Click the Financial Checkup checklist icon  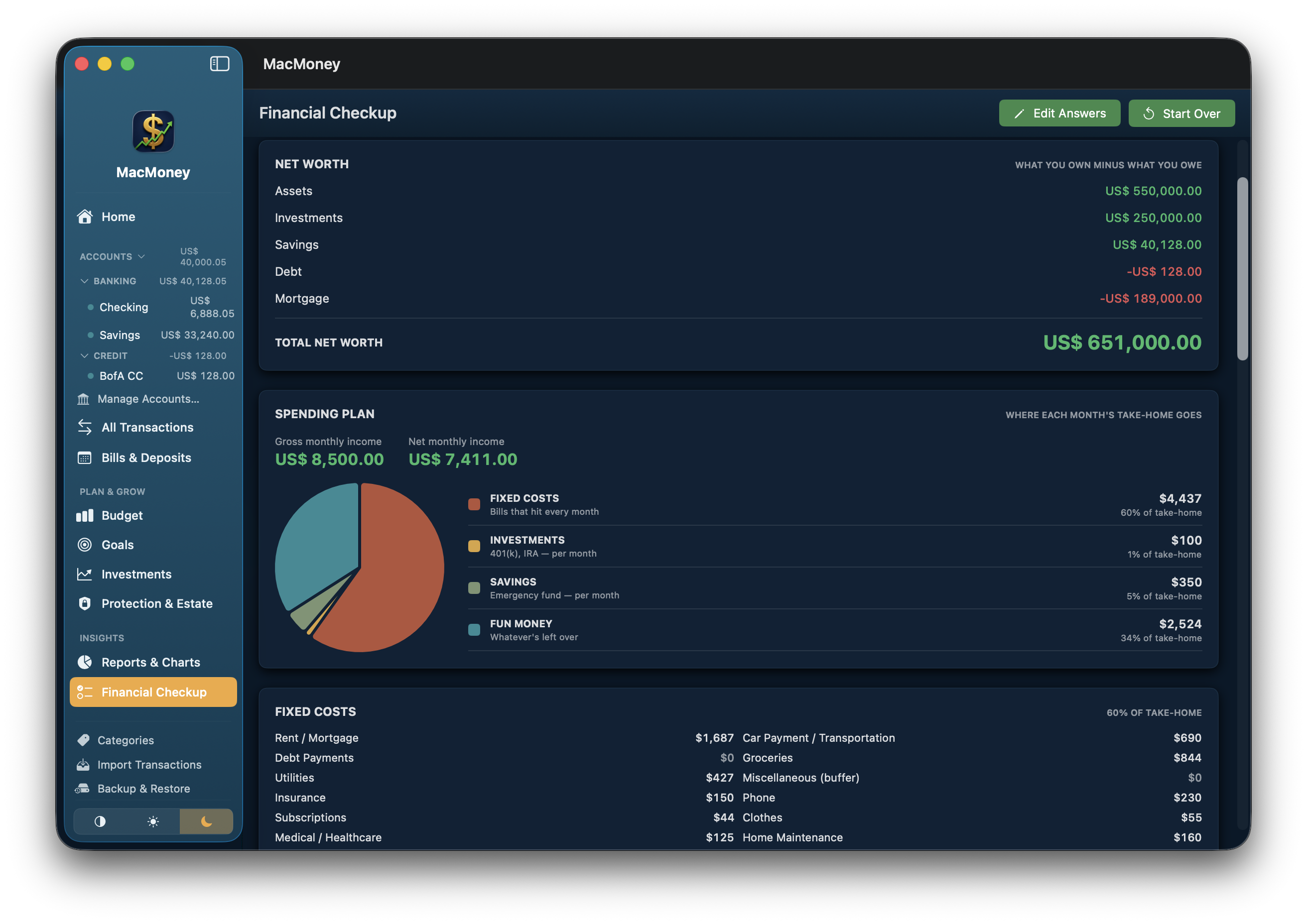[x=84, y=692]
